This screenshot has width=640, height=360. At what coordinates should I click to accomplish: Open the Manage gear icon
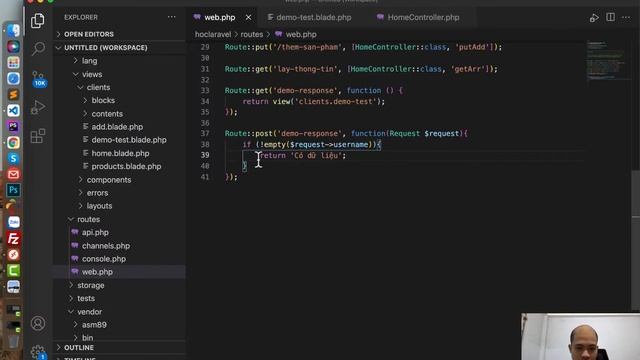click(x=38, y=351)
